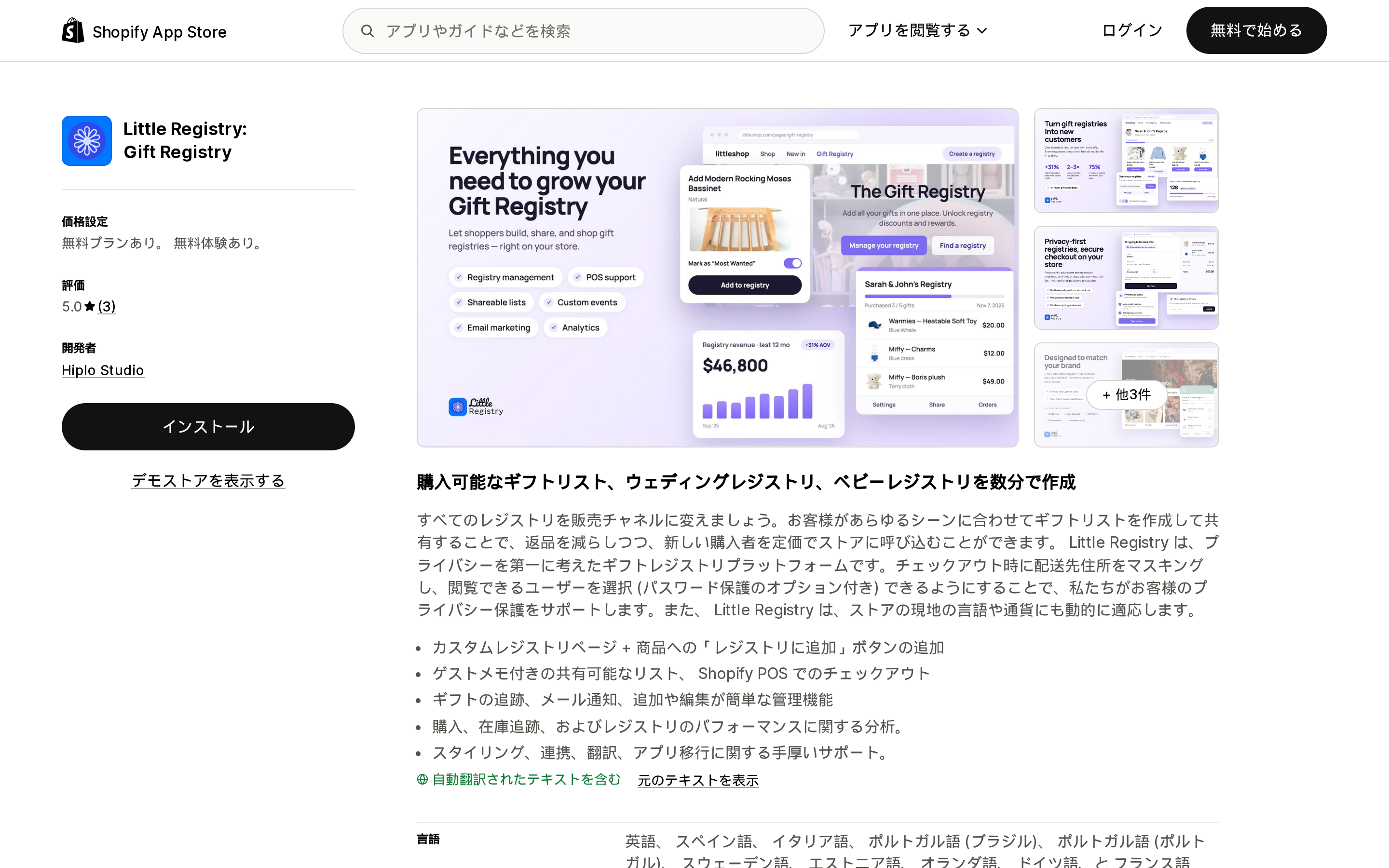Click the Shopify bag logo icon
The height and width of the screenshot is (868, 1389).
73,30
